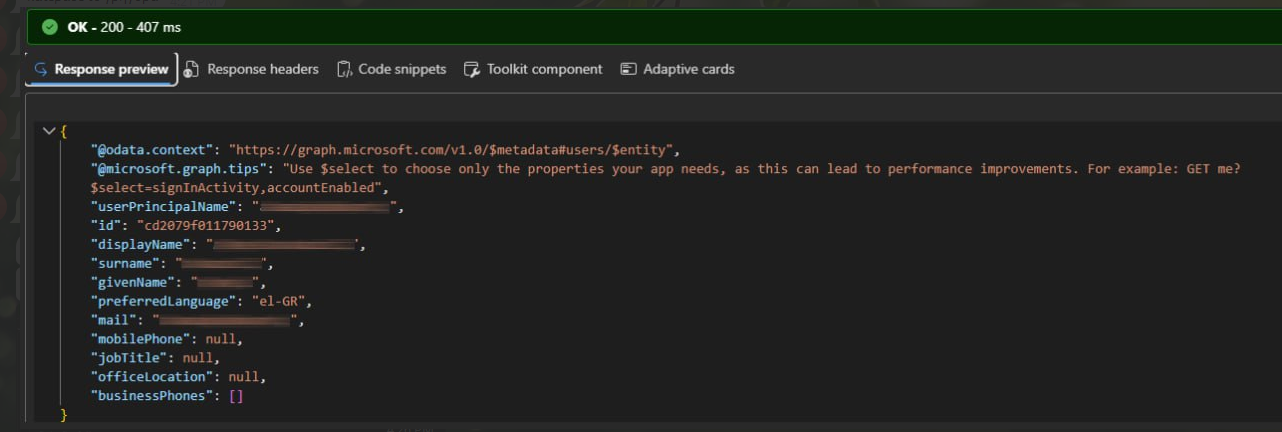The width and height of the screenshot is (1282, 432).
Task: Open the graph.microsoft.com metadata URL
Action: (453, 150)
